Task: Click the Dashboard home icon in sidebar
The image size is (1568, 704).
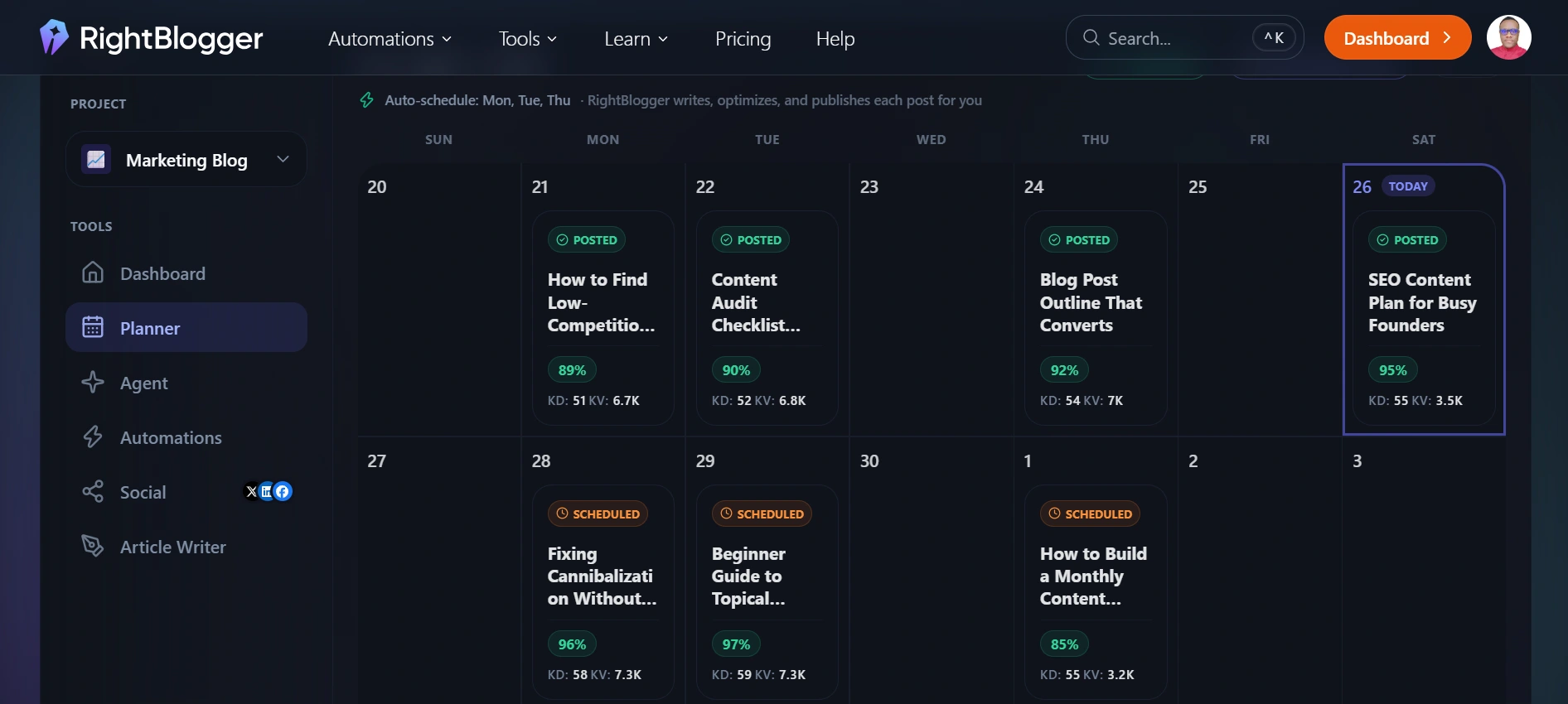Action: pyautogui.click(x=93, y=272)
